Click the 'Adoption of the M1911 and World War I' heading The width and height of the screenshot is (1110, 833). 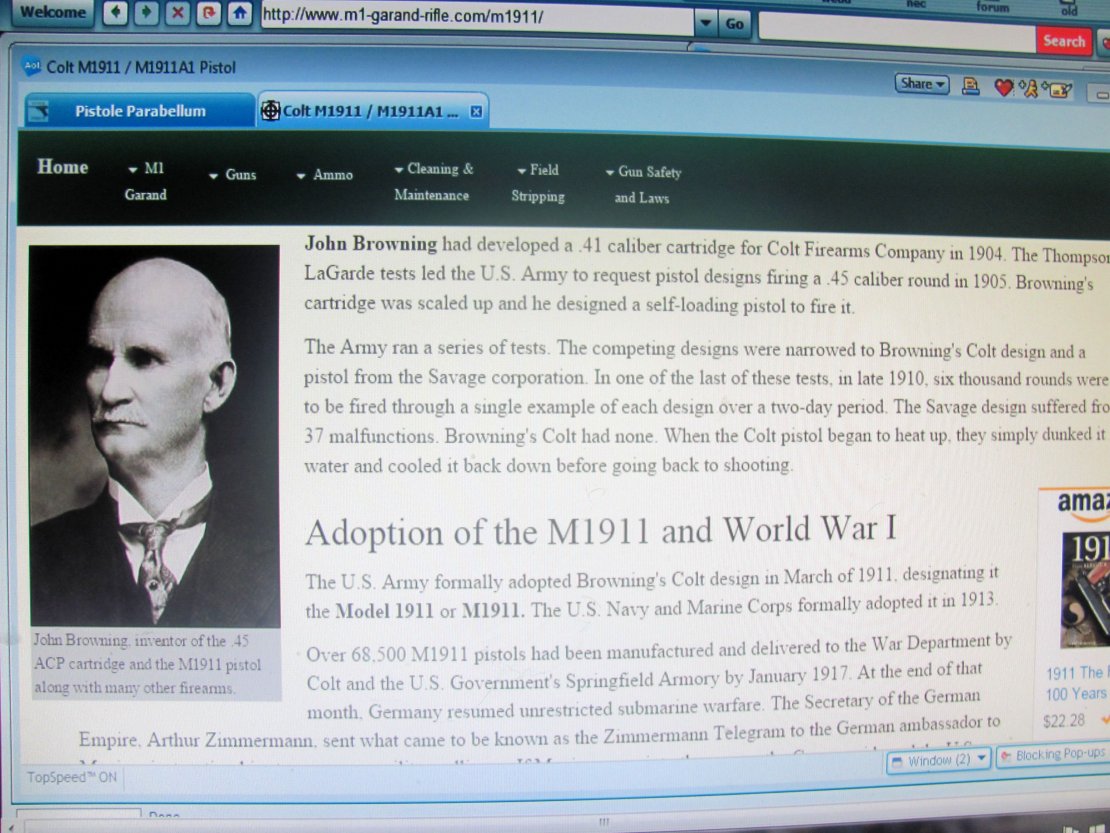pos(600,531)
